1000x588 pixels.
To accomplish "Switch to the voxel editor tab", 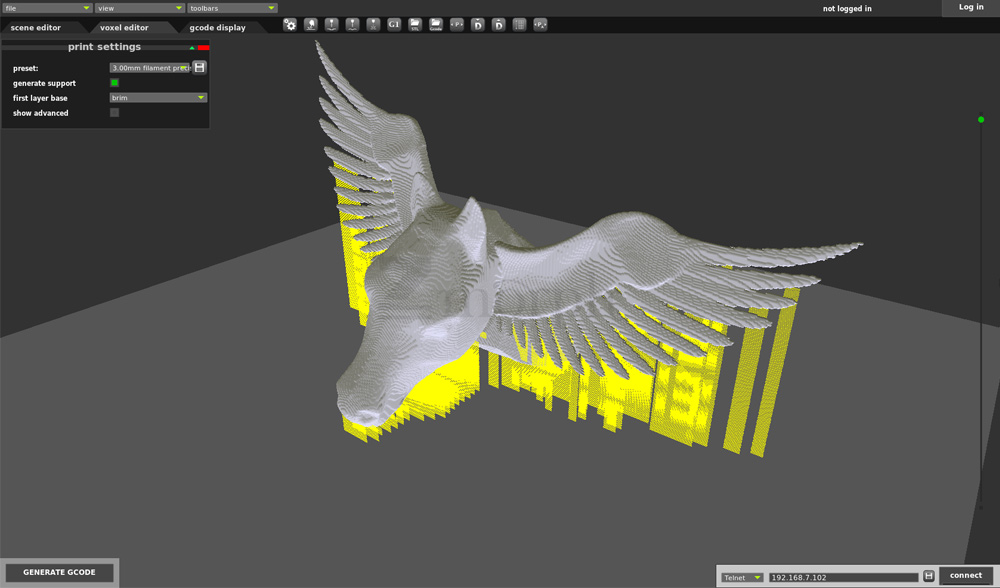I will pos(124,28).
